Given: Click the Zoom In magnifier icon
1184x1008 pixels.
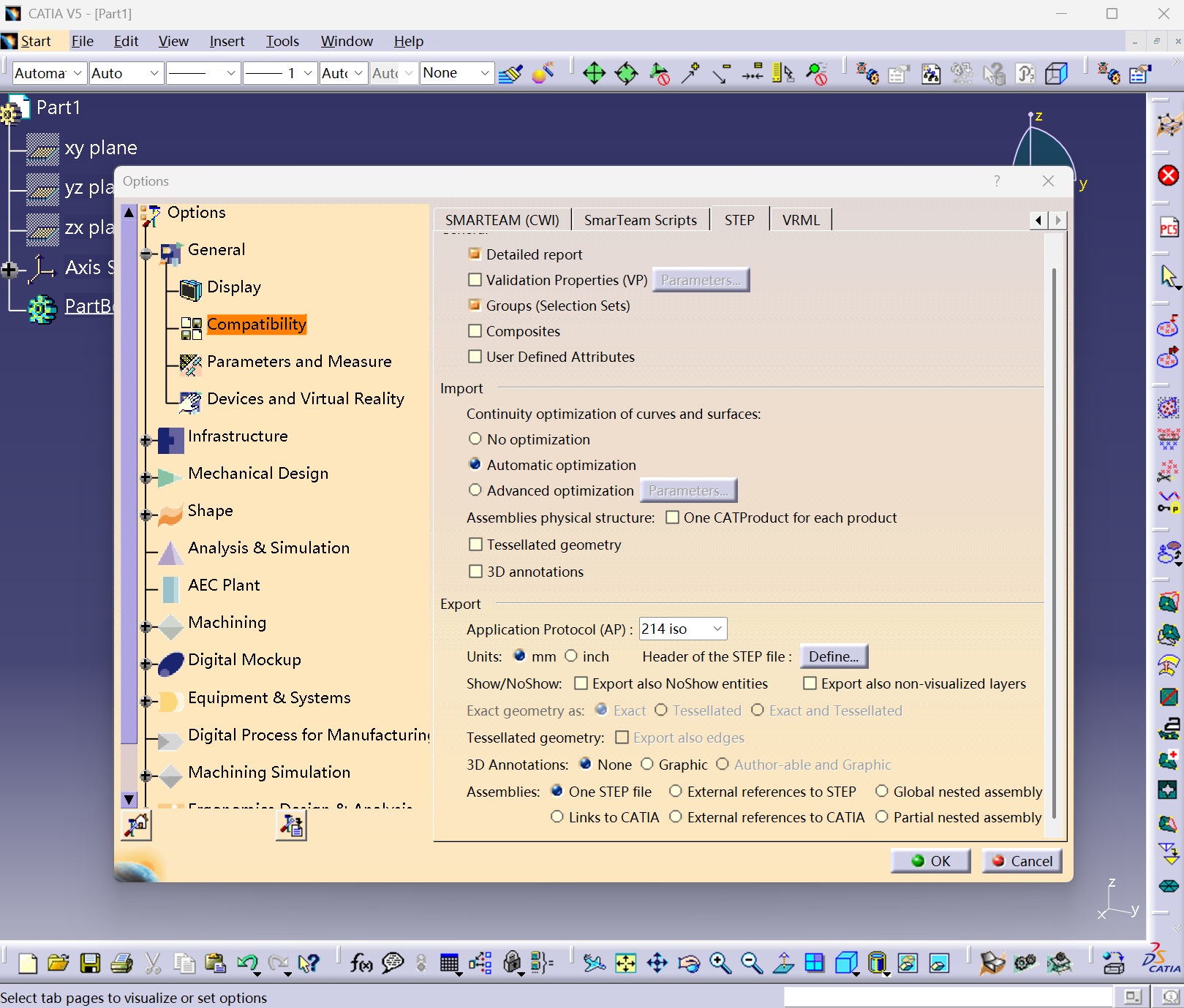Looking at the screenshot, I should (720, 963).
